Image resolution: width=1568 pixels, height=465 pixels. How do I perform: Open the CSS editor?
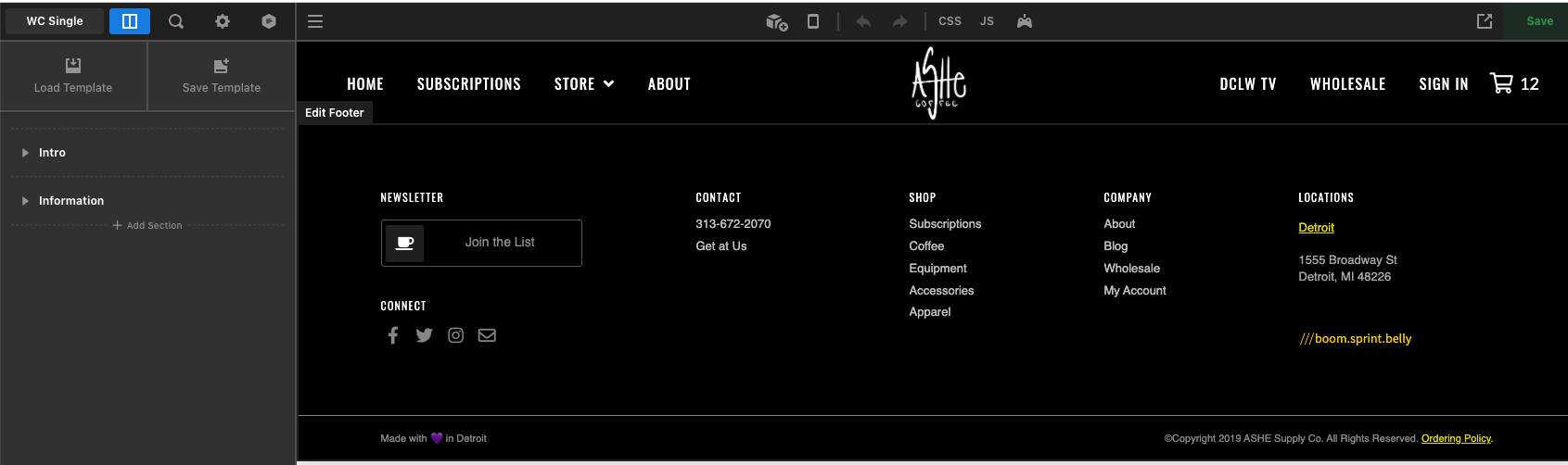[x=950, y=21]
